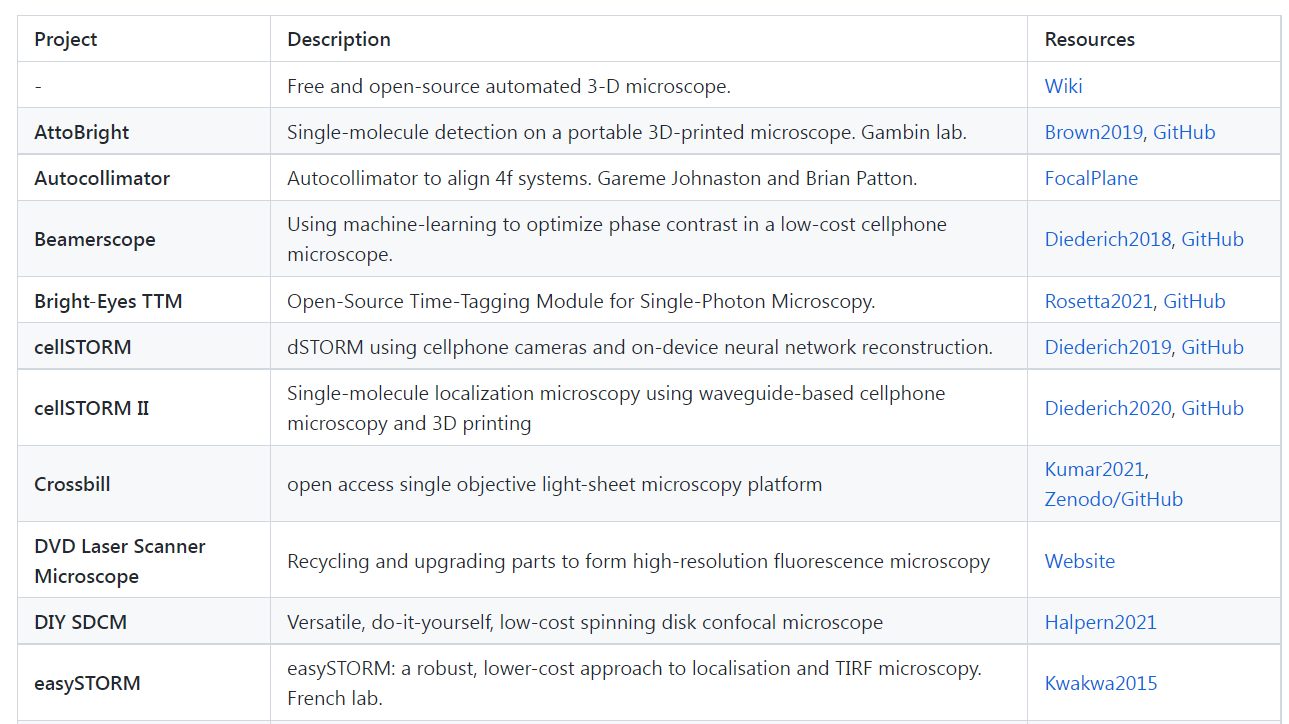Click the FocalPlane resource link

tap(1091, 178)
